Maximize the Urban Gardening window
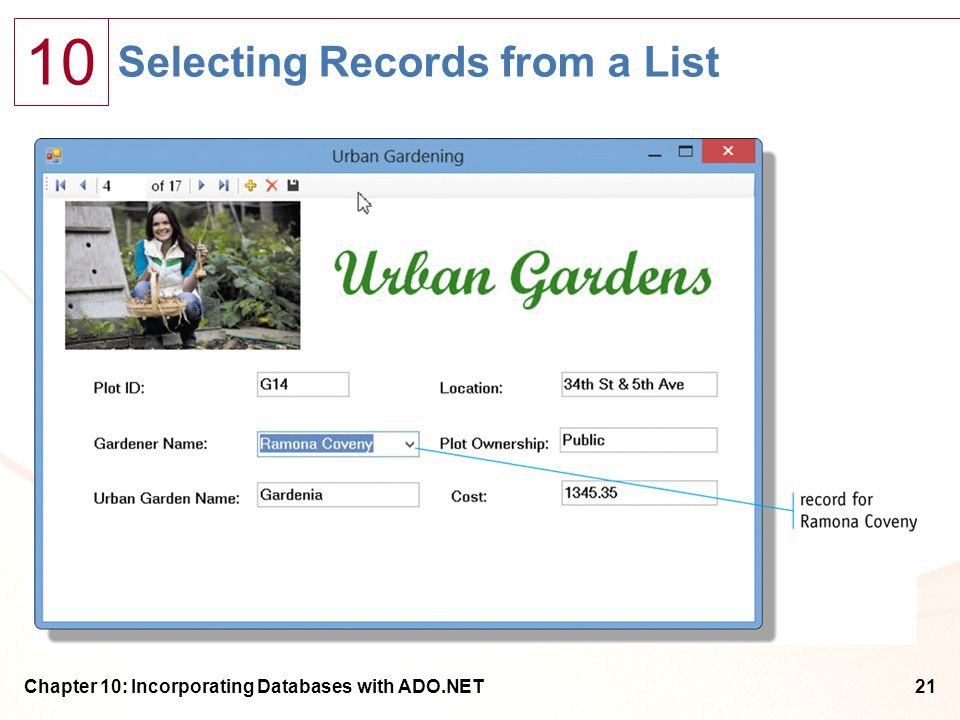Image resolution: width=960 pixels, height=720 pixels. pyautogui.click(x=685, y=151)
